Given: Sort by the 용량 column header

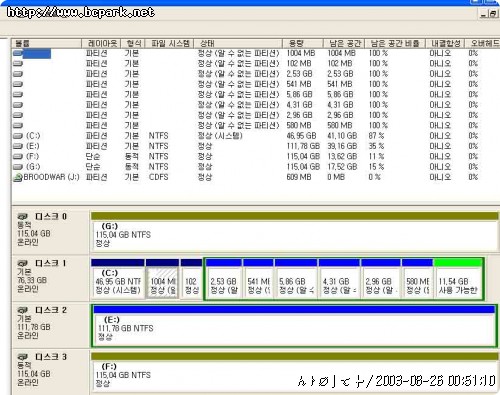Looking at the screenshot, I should tap(303, 43).
